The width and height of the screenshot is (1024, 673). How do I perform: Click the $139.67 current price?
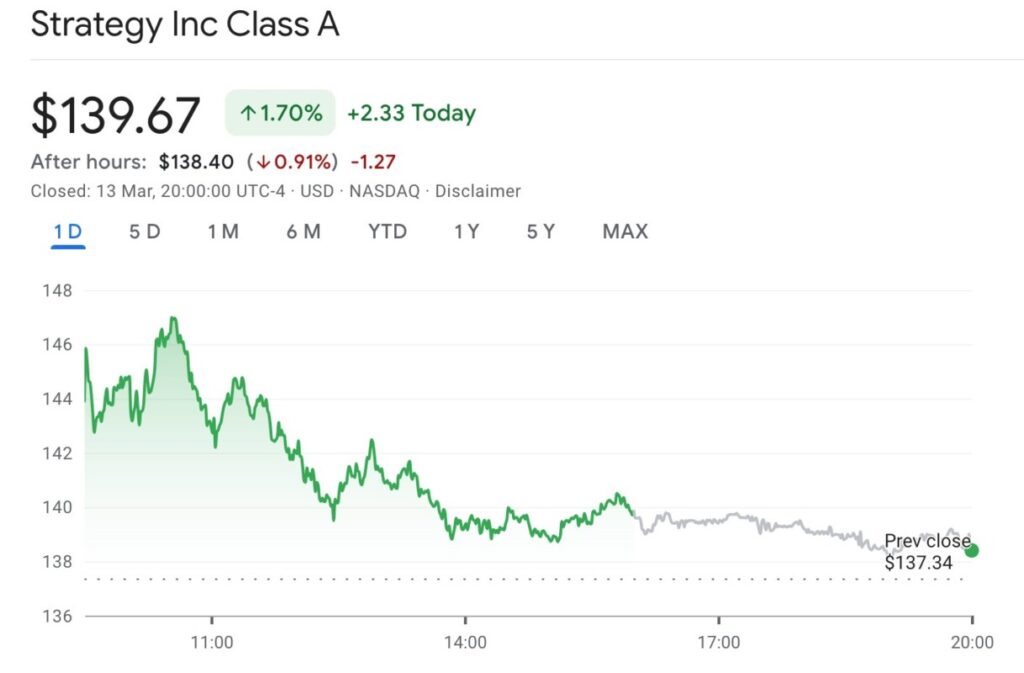pyautogui.click(x=116, y=115)
